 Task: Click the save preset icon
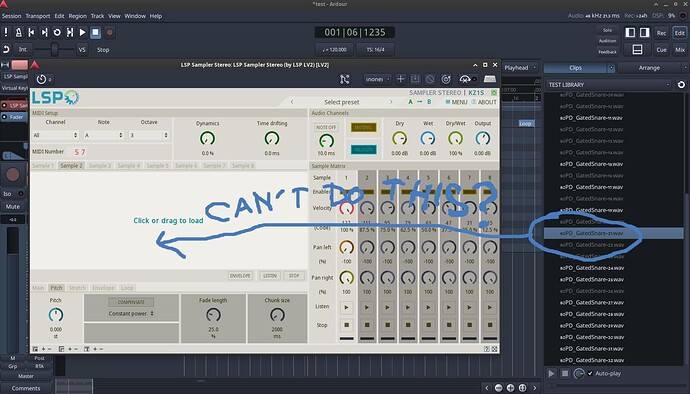(415, 79)
